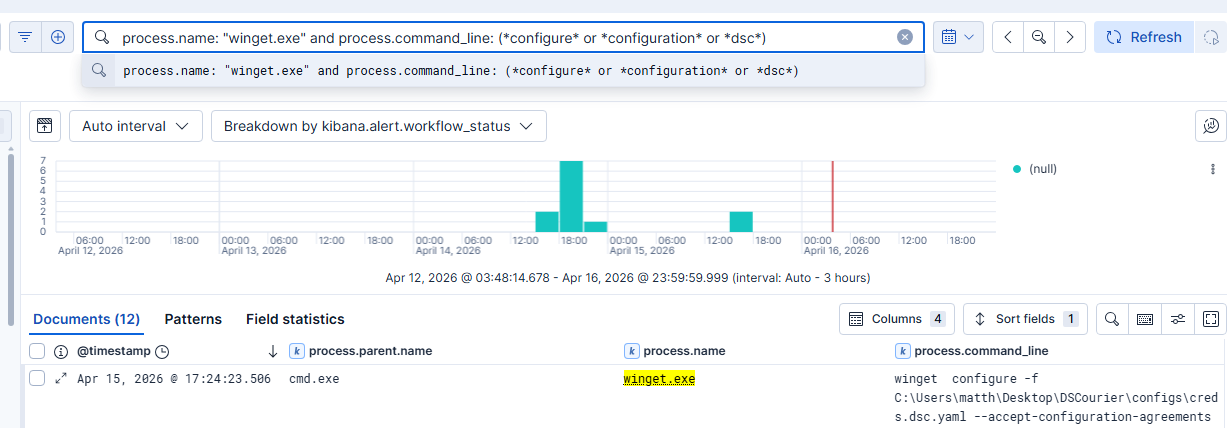Click the timestamp Apr 15, 2026 cell

pos(173,379)
